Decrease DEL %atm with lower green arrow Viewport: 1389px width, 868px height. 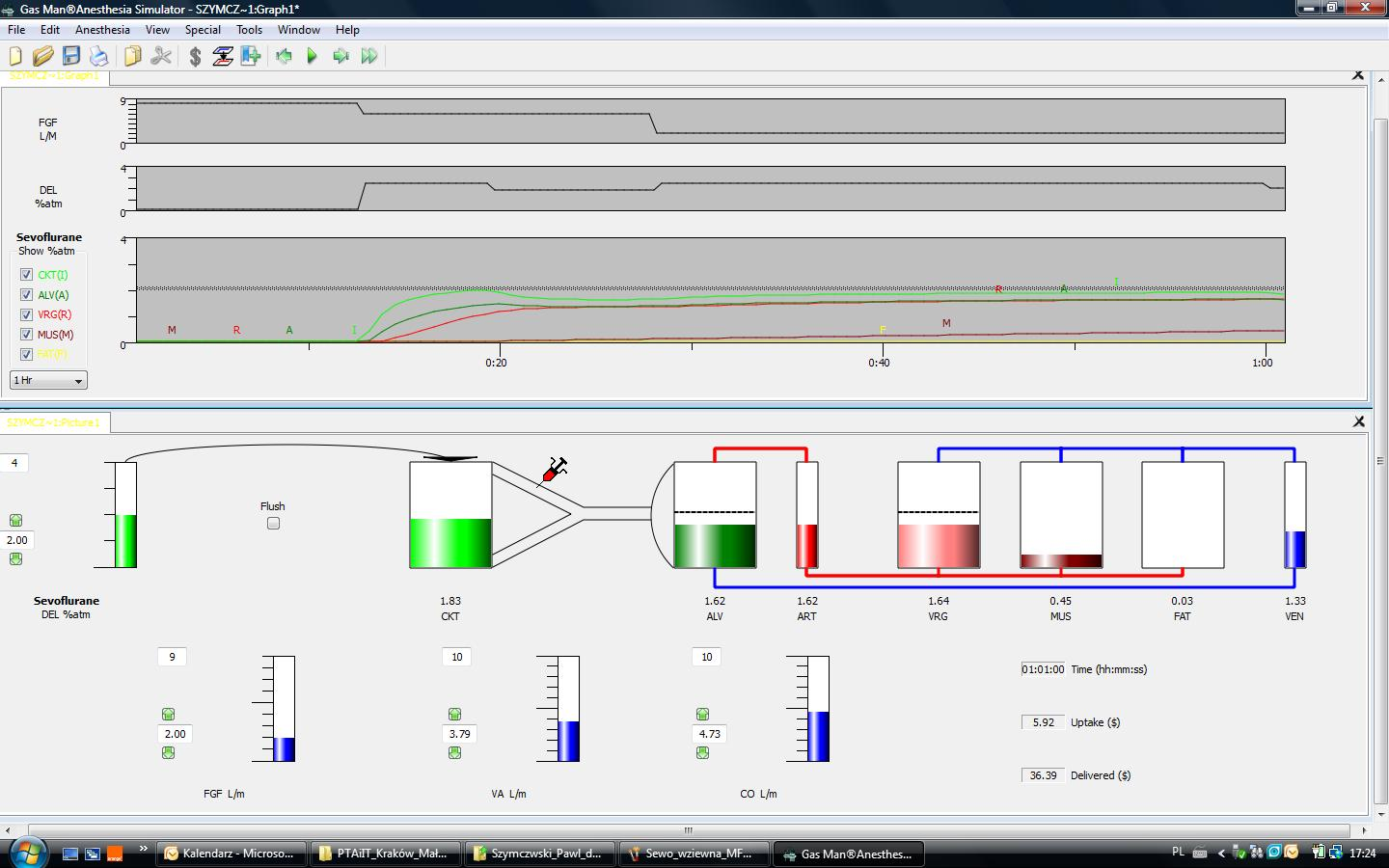tap(15, 559)
